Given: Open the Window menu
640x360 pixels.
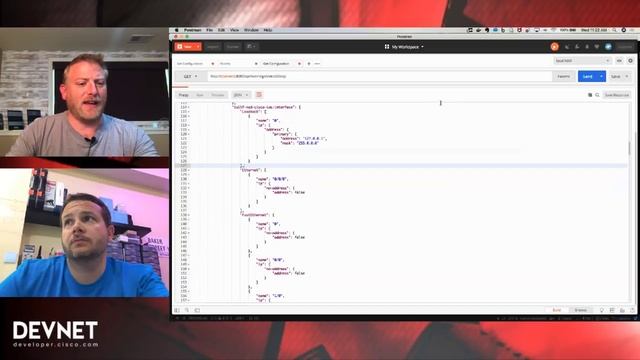Looking at the screenshot, I should [251, 30].
